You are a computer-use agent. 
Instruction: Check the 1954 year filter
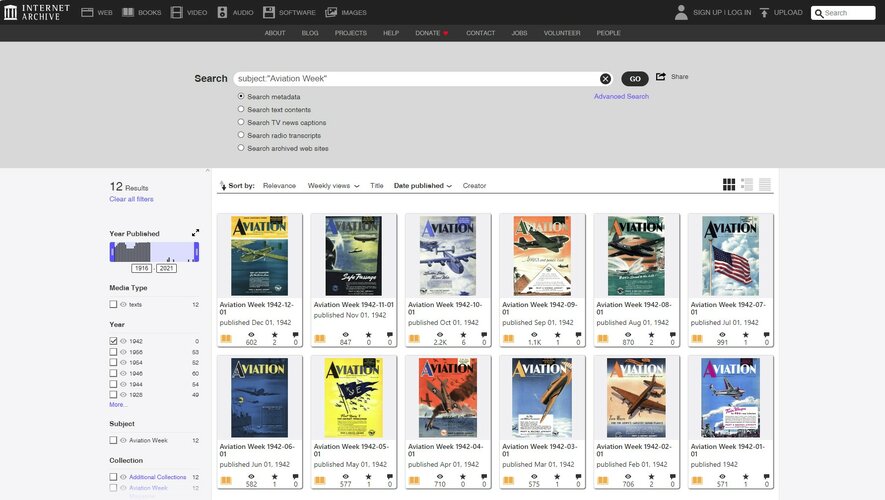[x=113, y=362]
